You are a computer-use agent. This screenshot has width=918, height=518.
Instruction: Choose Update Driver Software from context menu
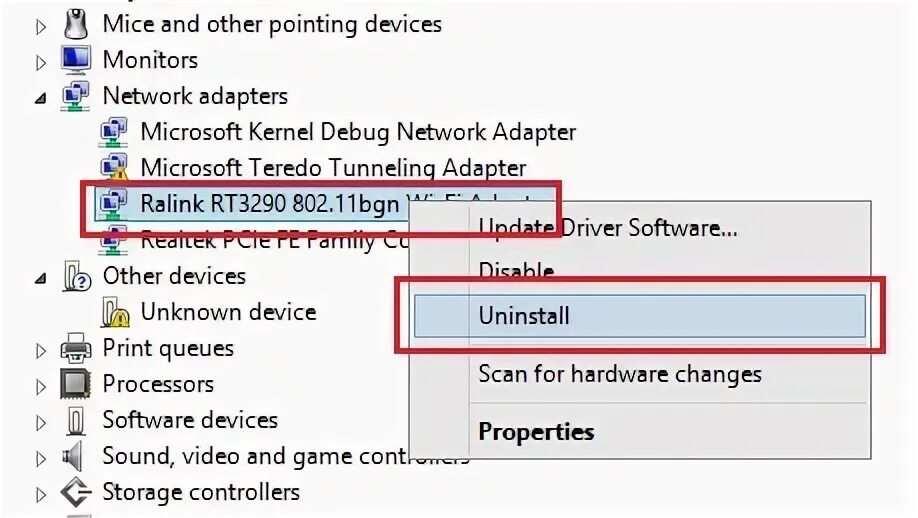coord(608,228)
